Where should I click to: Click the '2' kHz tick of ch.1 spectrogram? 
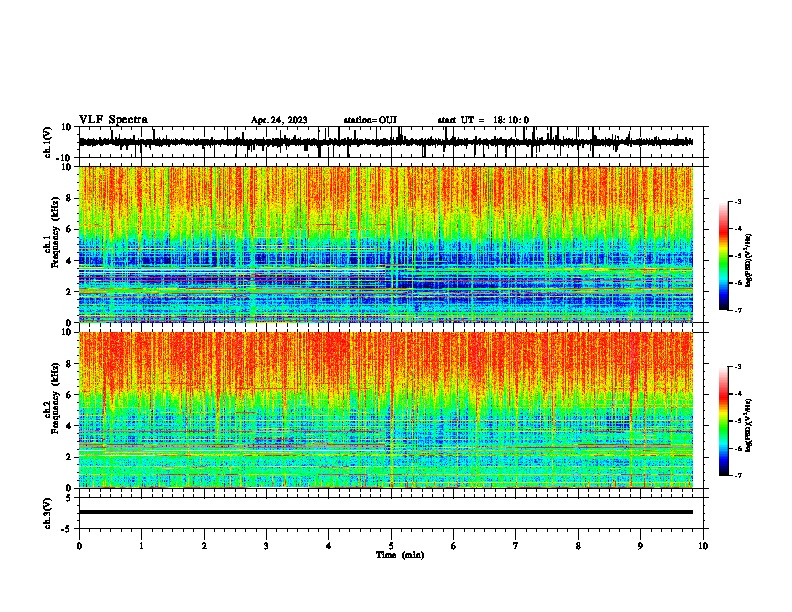coord(69,292)
